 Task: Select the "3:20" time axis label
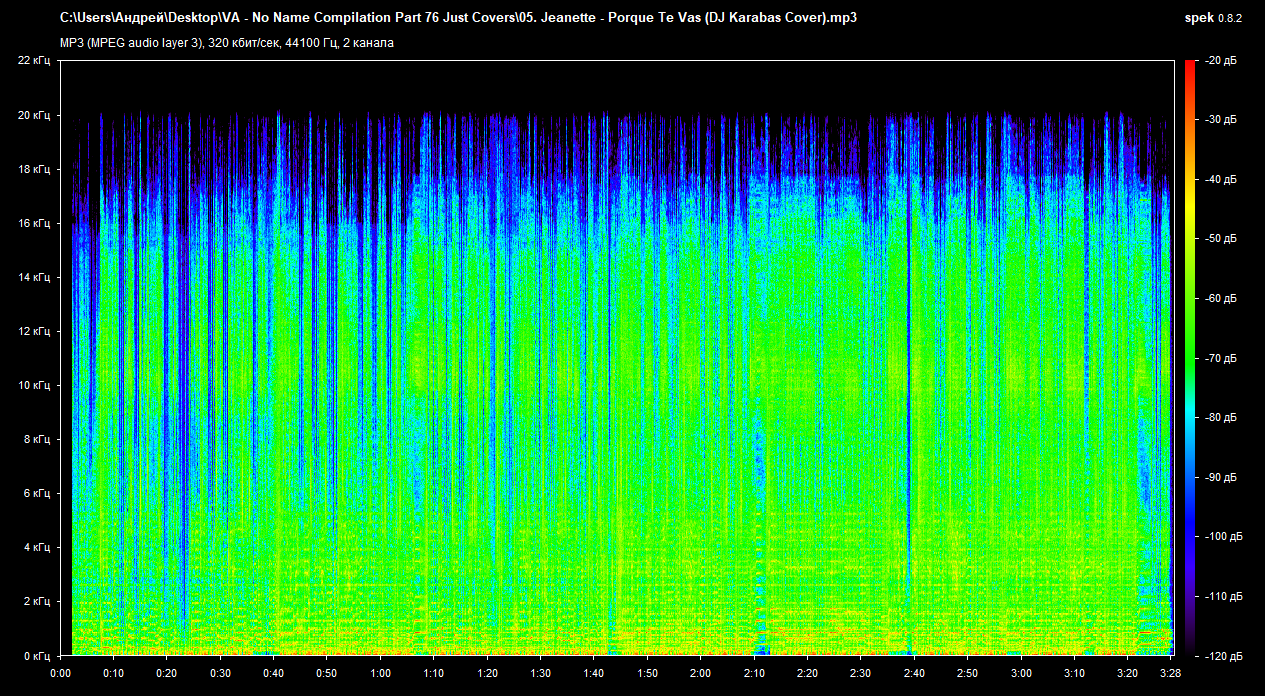click(1129, 673)
